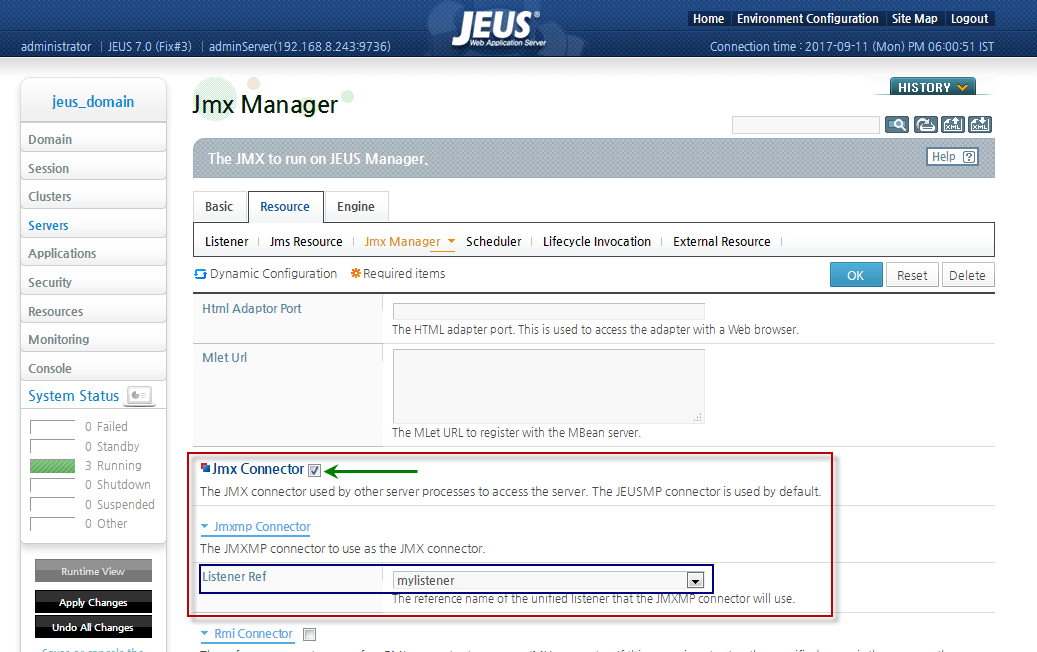The width and height of the screenshot is (1037, 652).
Task: Click the JEUS logo
Action: click(x=499, y=28)
